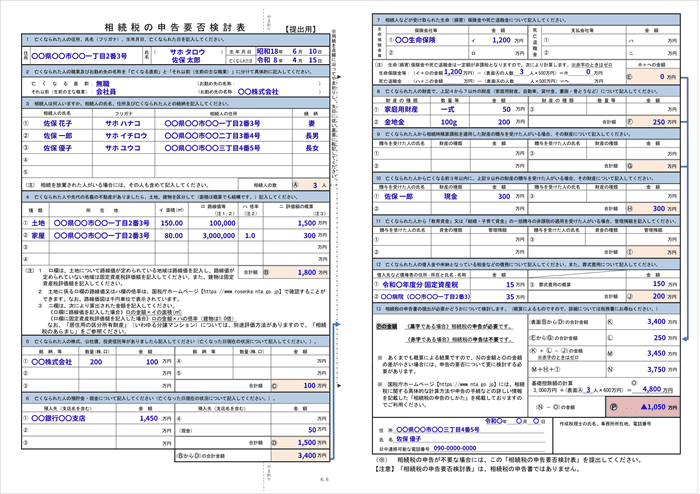Select the heir count cell Ⓐ 3人
700x494 pixels.
310,185
